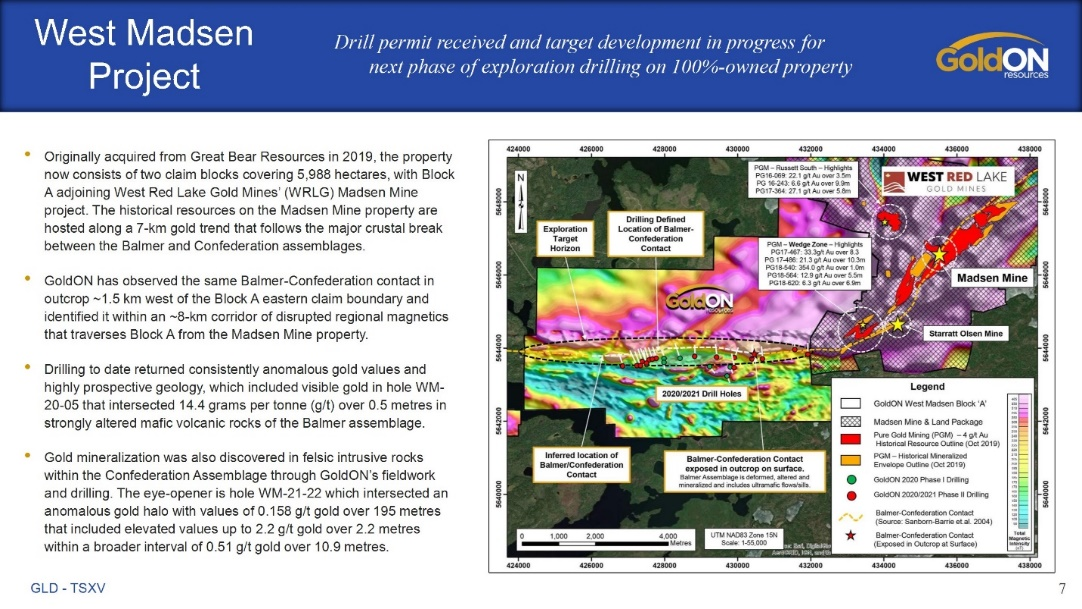
Task: Select the '2020/2021 Drill Holes' label
Action: 701,394
